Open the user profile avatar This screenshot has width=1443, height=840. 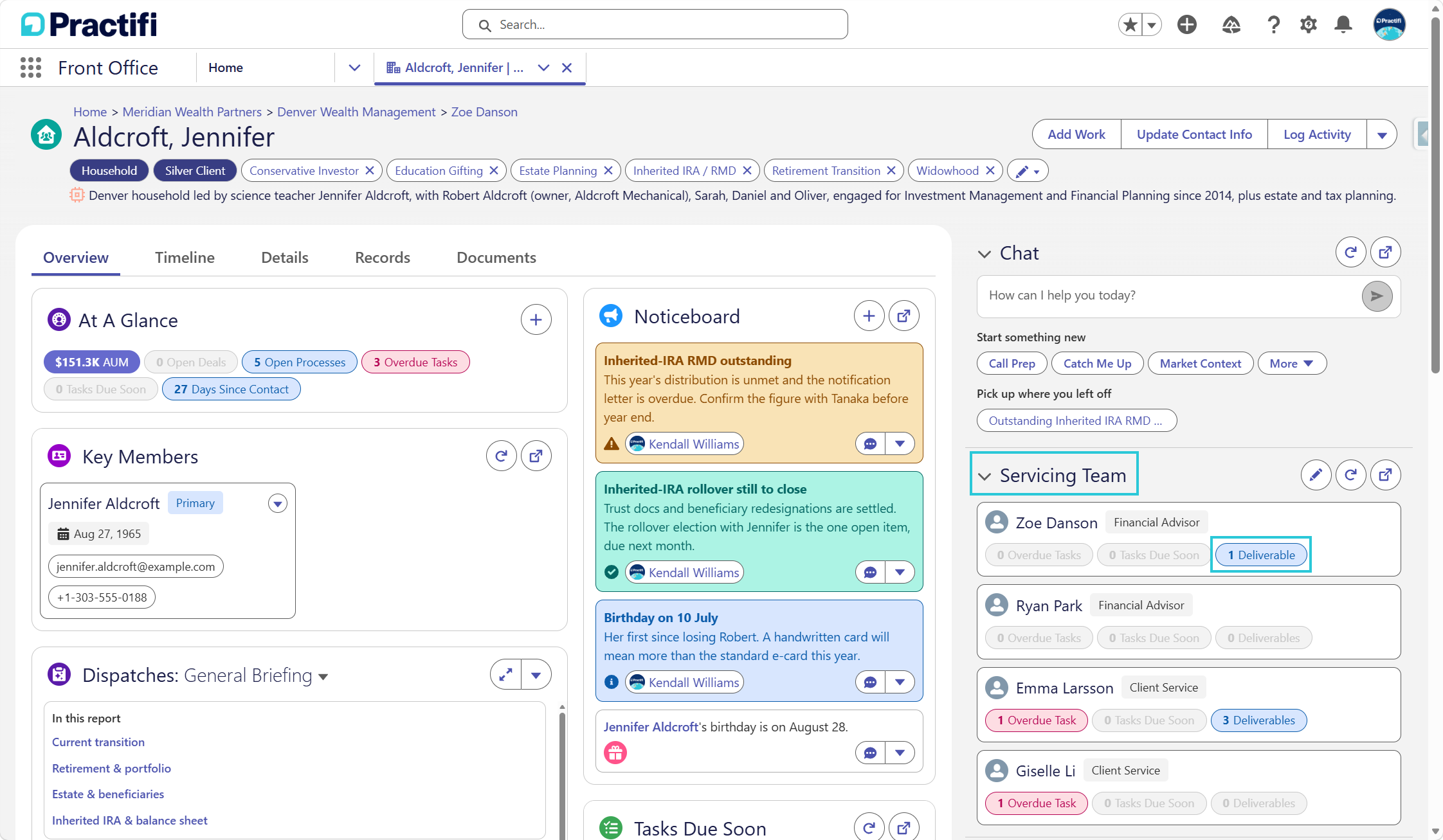click(x=1389, y=25)
